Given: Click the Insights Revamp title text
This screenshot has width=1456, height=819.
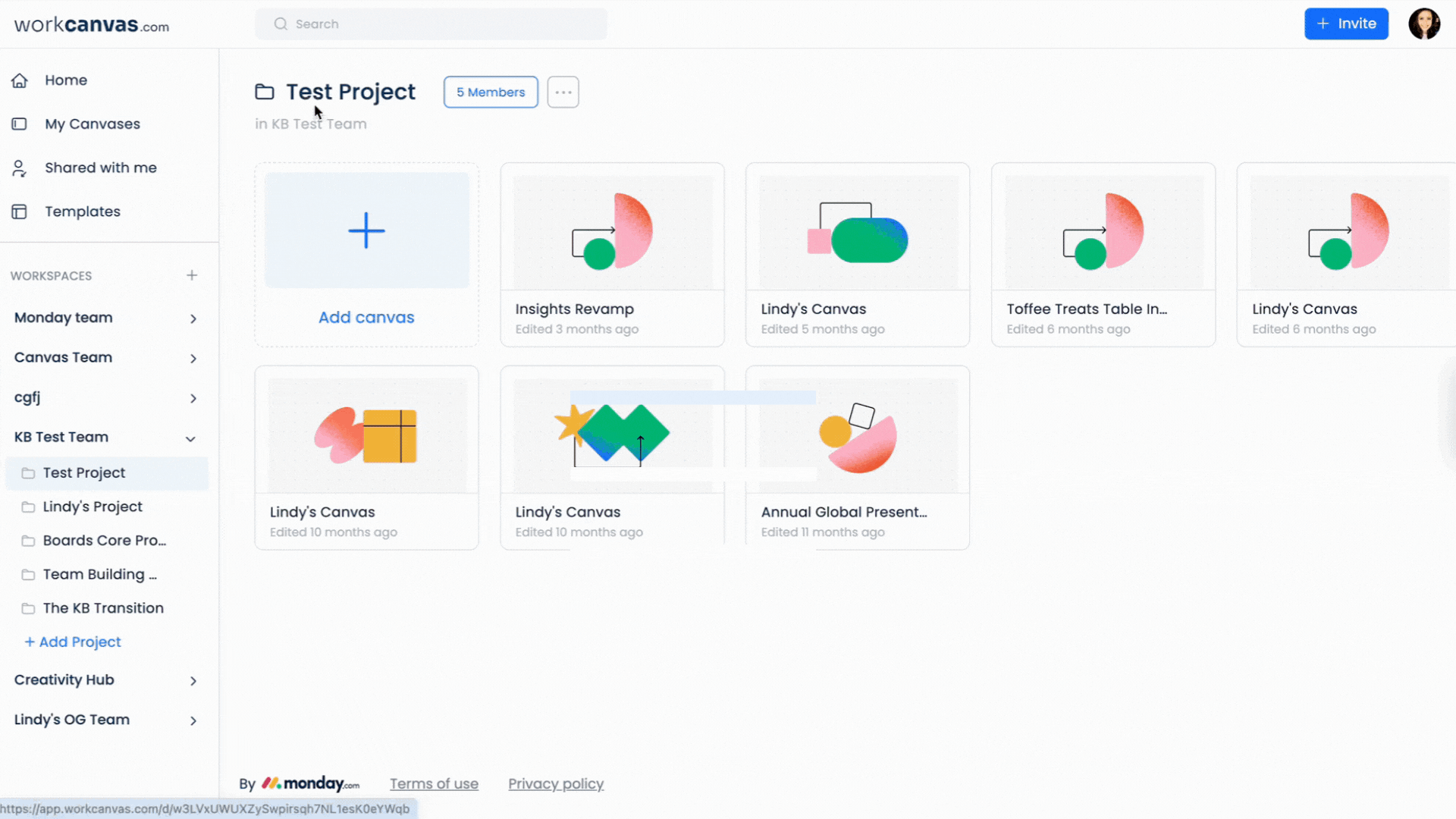Looking at the screenshot, I should (575, 309).
